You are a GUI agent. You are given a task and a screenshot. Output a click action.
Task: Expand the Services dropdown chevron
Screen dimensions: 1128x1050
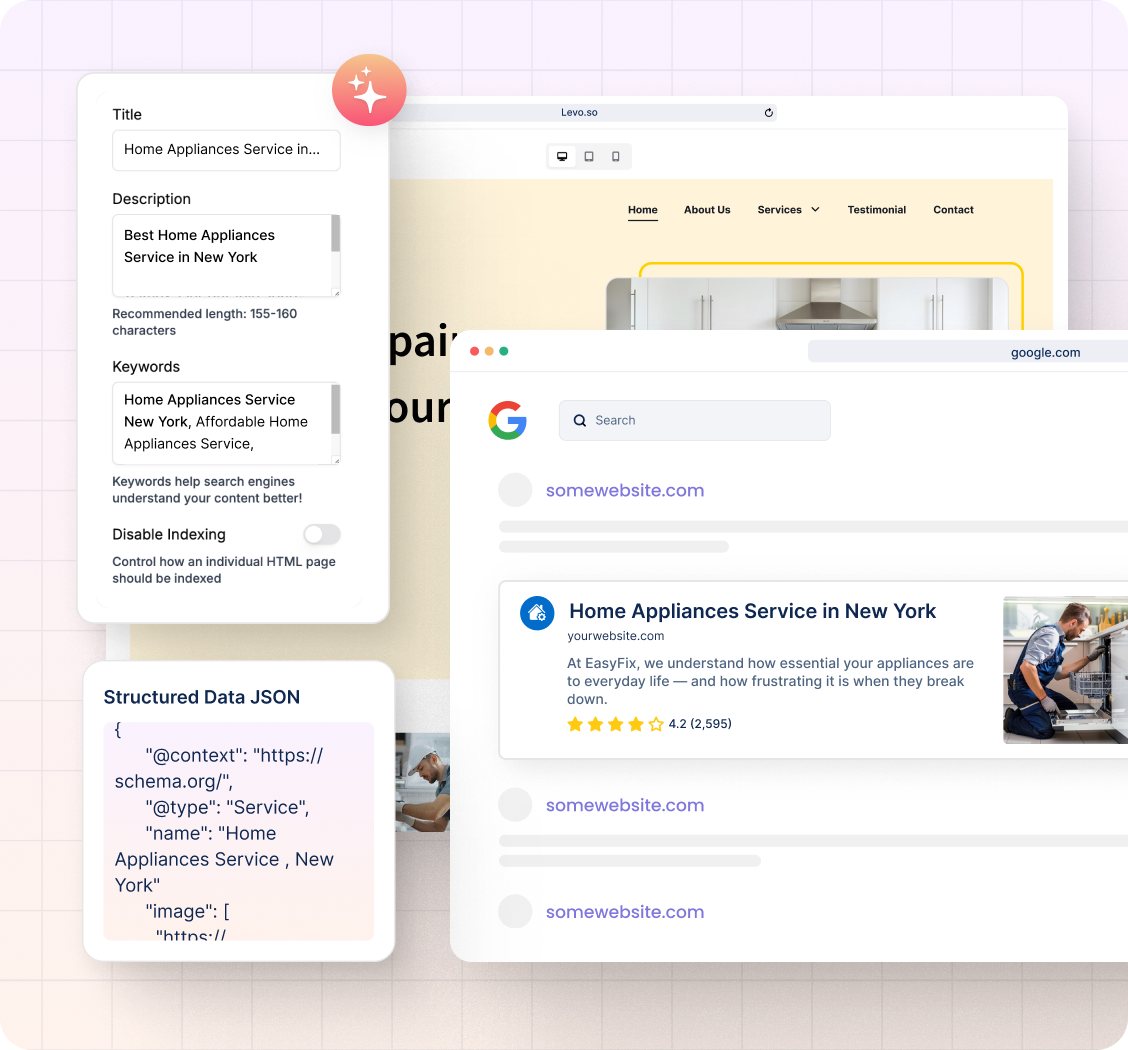[x=815, y=210]
